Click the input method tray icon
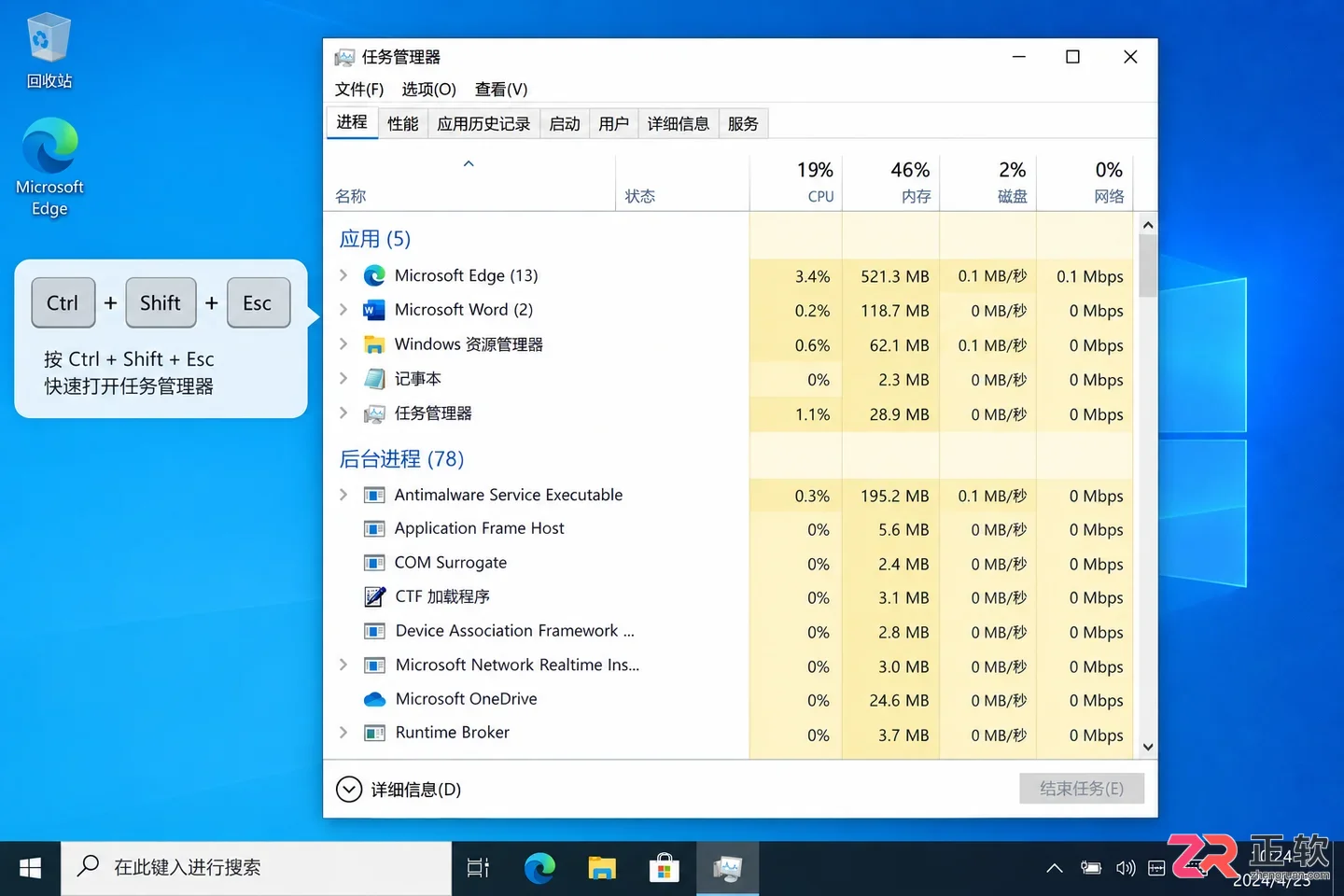Viewport: 1344px width, 896px height. tap(1156, 869)
